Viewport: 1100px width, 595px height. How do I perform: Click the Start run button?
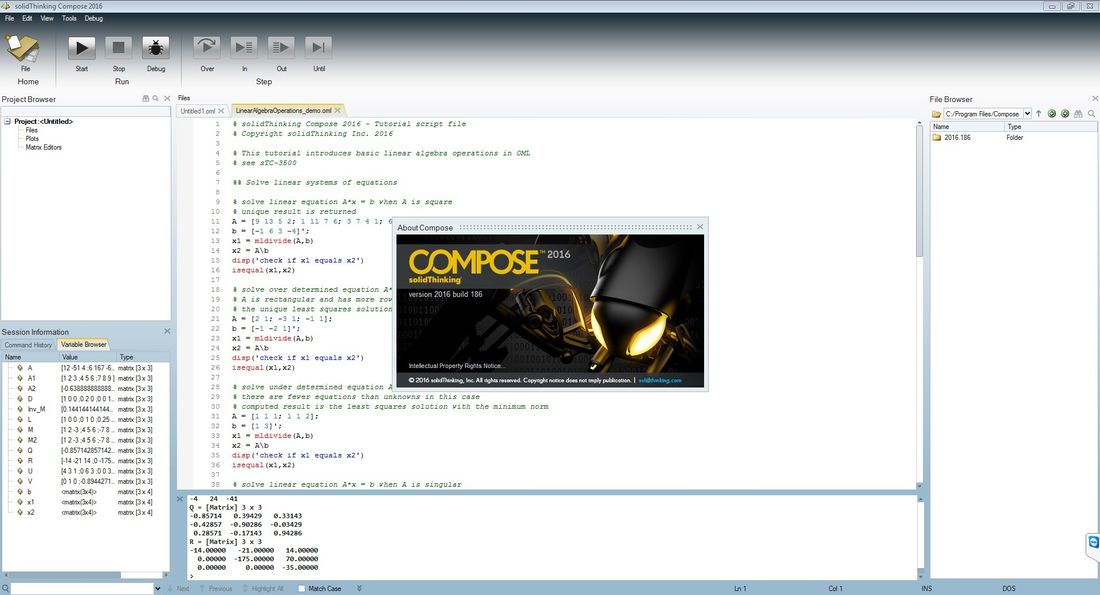82,47
